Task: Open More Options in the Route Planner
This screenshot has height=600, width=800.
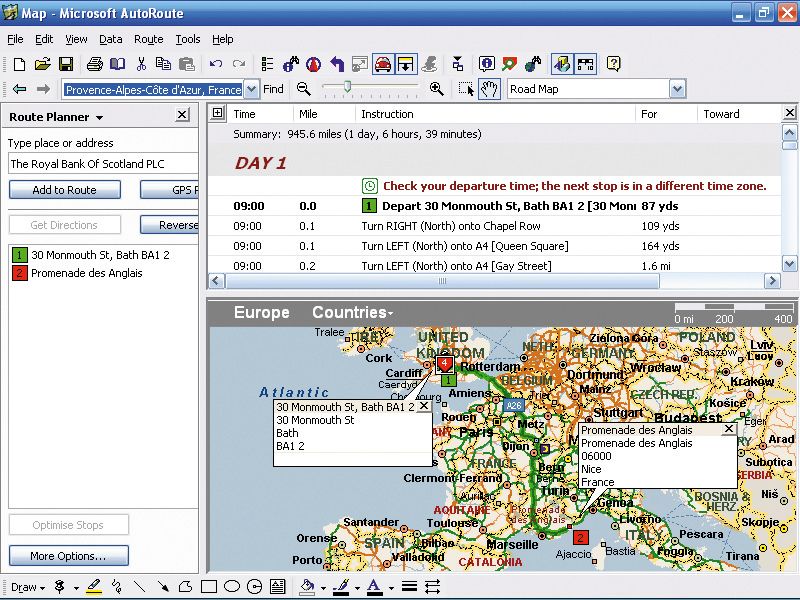Action: click(68, 555)
